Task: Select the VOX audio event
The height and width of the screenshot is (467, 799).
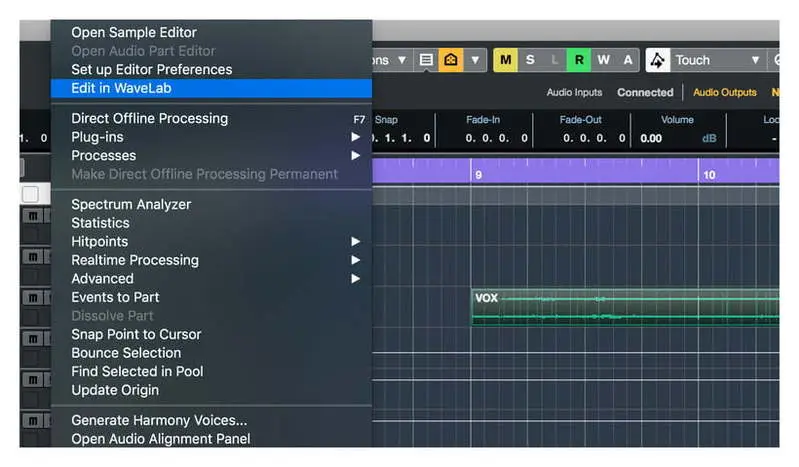Action: [x=620, y=306]
